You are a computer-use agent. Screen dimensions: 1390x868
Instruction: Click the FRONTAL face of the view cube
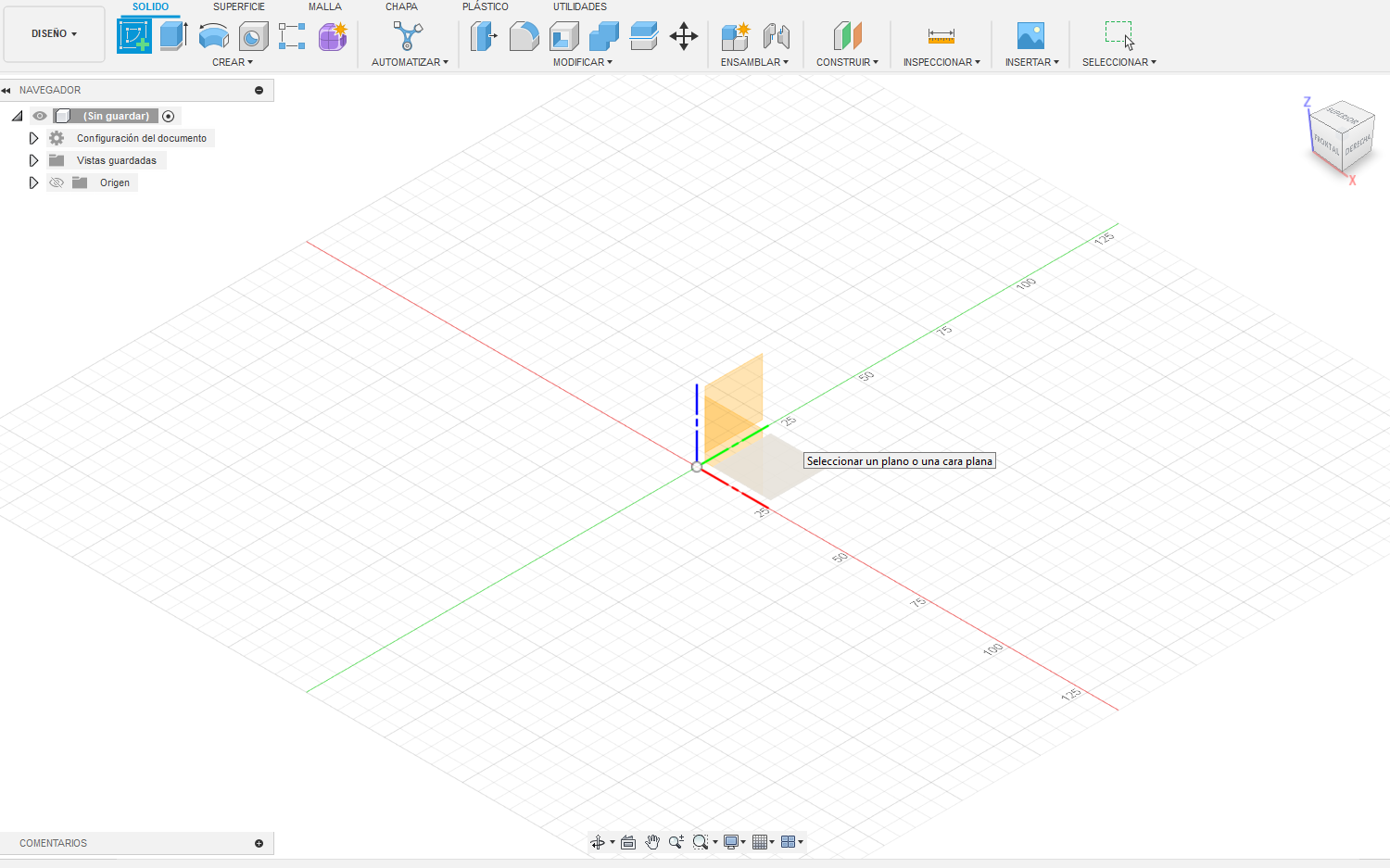[1326, 145]
